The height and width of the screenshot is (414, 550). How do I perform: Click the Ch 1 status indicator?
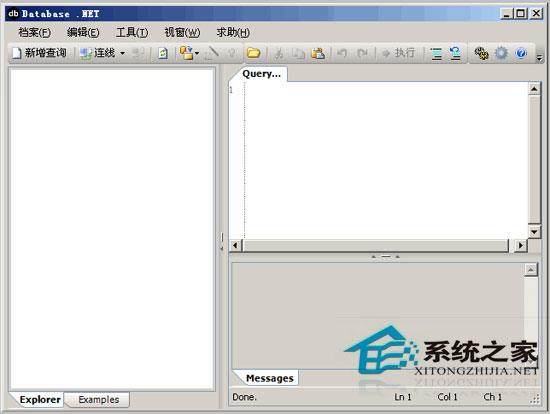coord(492,397)
